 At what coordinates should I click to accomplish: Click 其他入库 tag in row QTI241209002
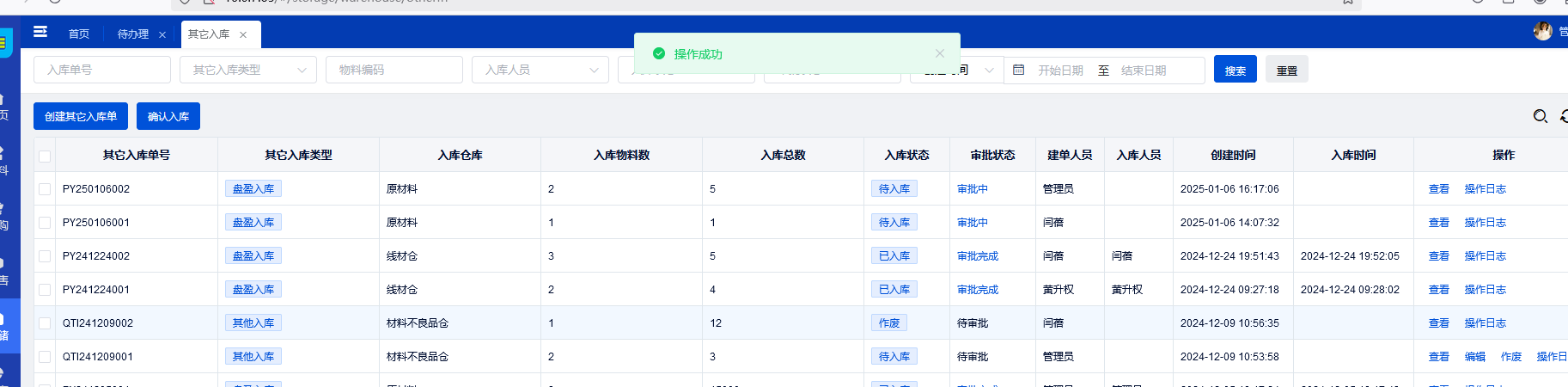coord(253,323)
